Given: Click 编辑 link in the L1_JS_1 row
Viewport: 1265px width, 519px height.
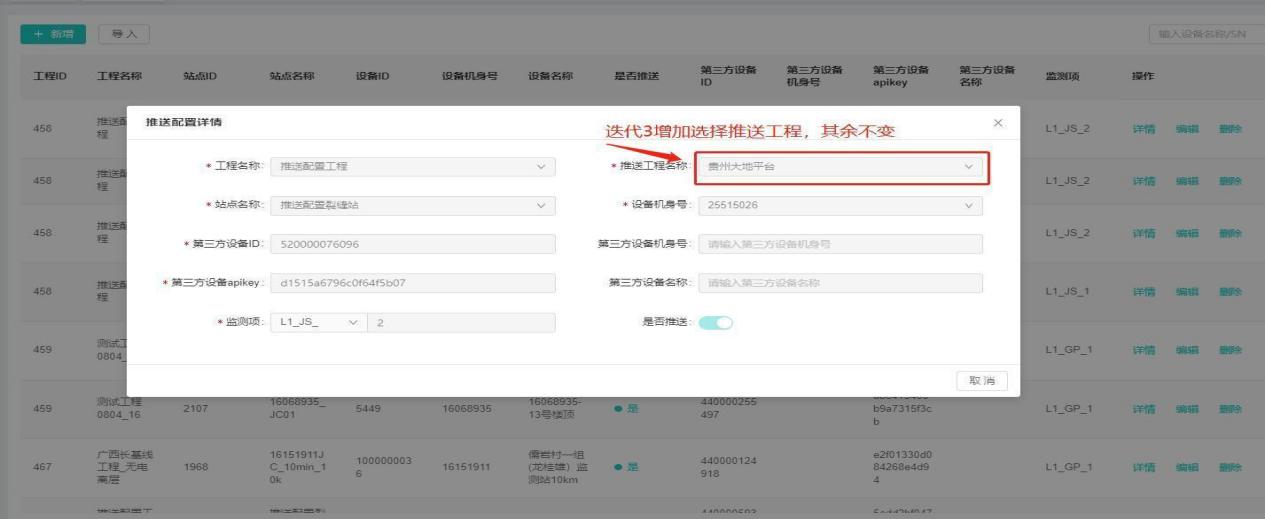Looking at the screenshot, I should tap(1187, 292).
